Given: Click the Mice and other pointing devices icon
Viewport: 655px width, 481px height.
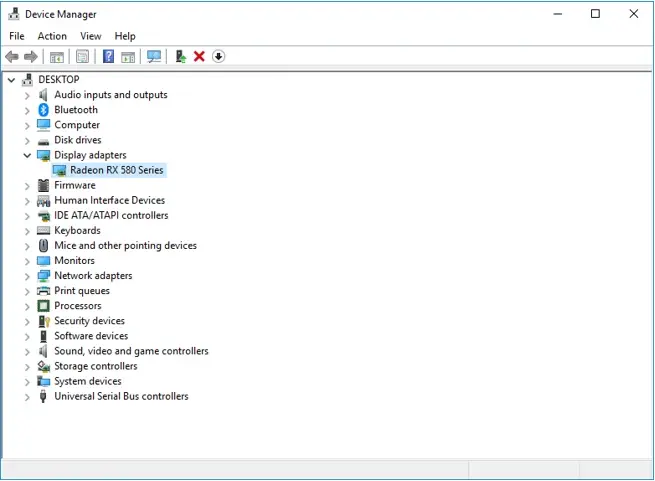Looking at the screenshot, I should tap(43, 245).
